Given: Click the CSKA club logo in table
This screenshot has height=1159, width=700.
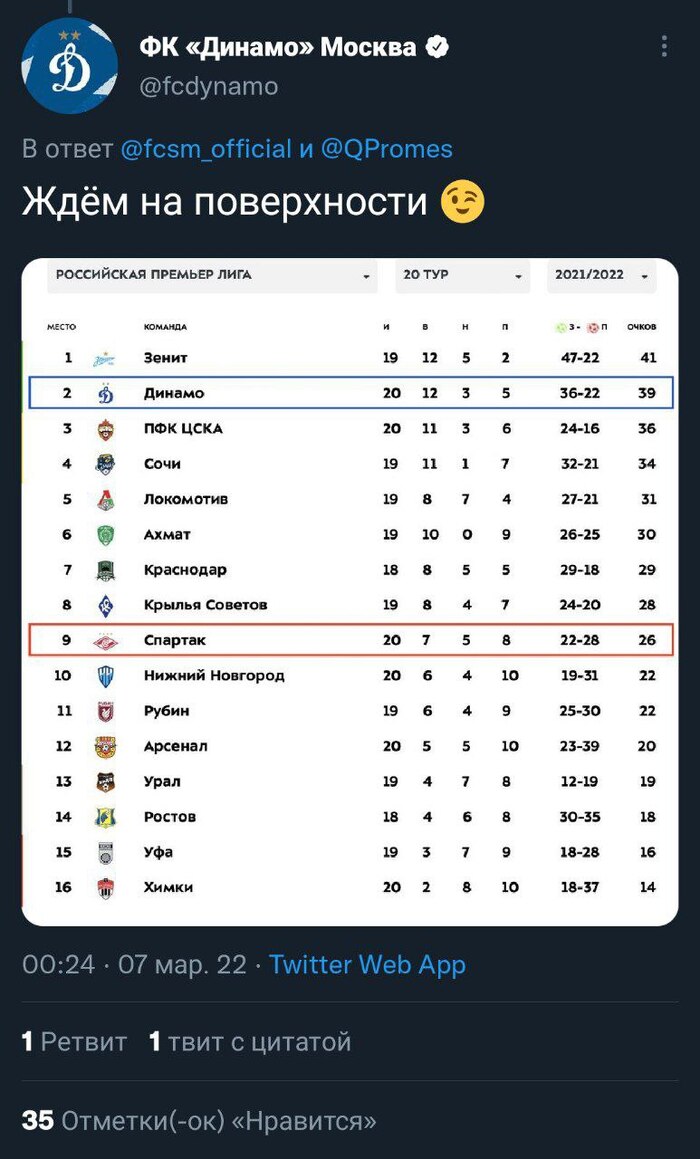Looking at the screenshot, I should 105,429.
